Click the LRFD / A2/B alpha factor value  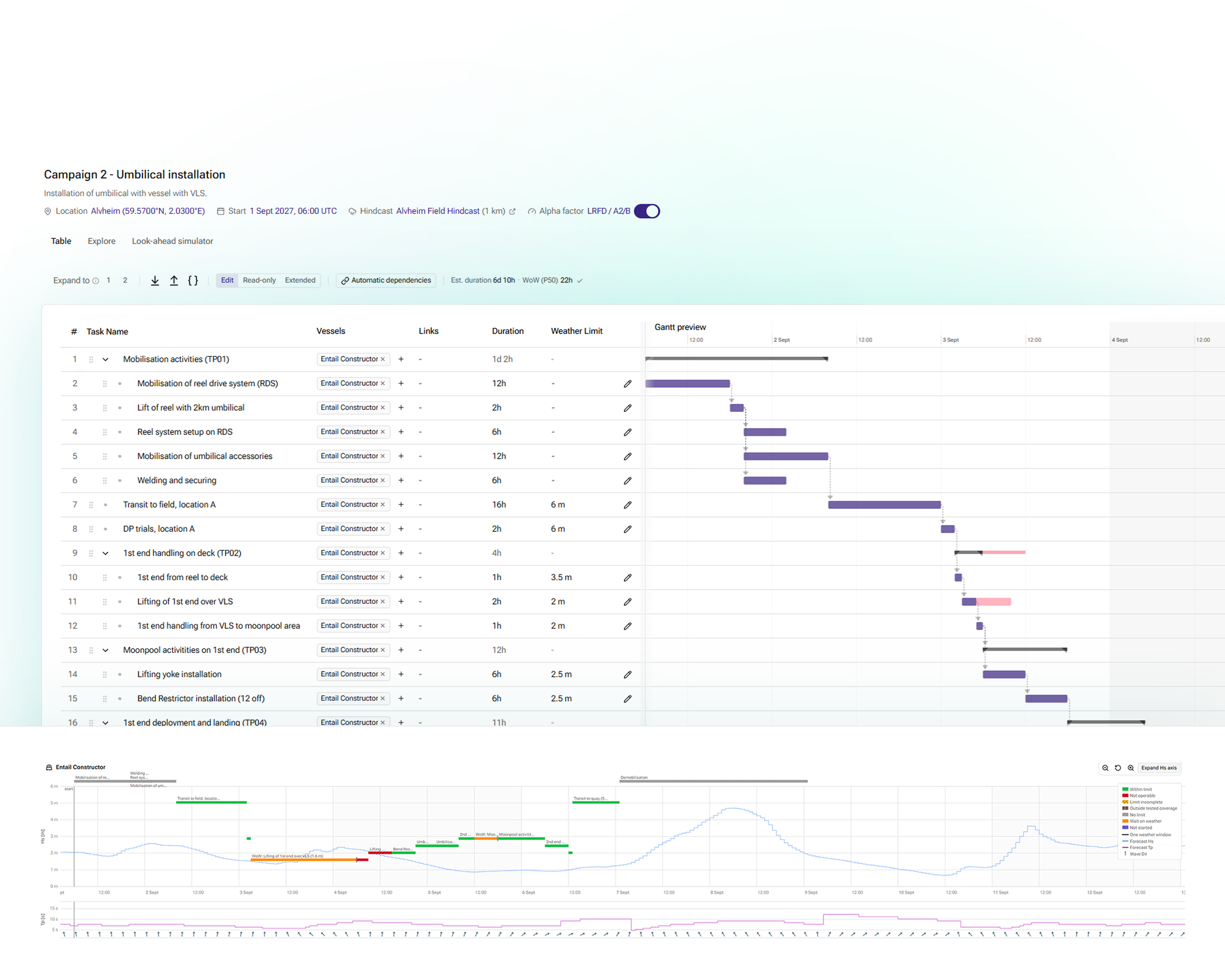(x=608, y=211)
